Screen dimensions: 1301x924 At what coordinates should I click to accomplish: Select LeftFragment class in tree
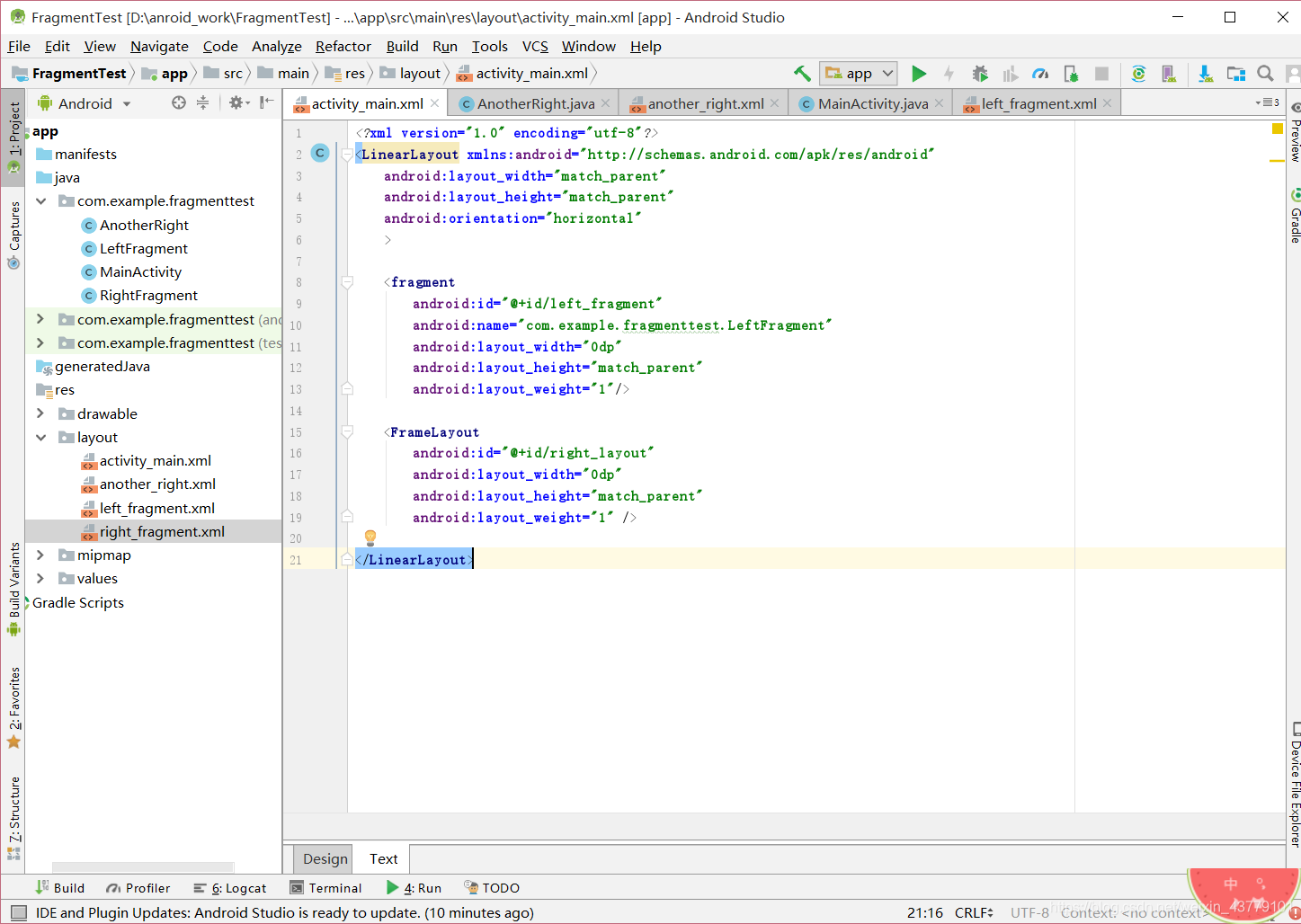pos(143,248)
